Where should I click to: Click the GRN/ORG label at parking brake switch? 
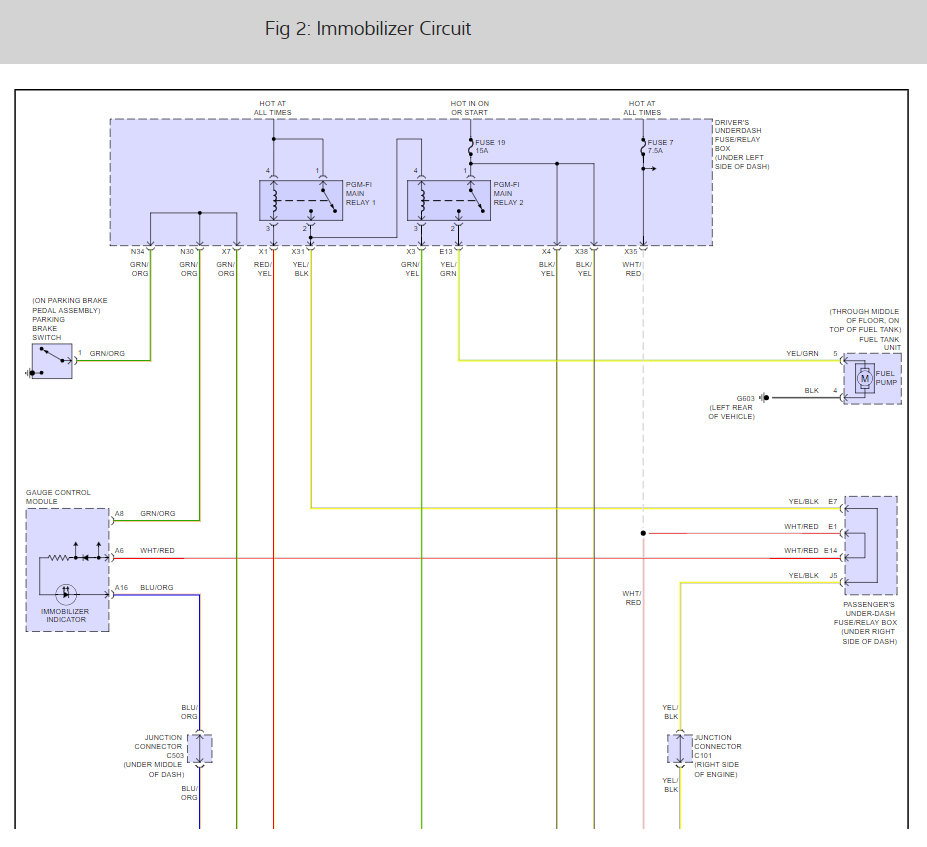coord(107,353)
